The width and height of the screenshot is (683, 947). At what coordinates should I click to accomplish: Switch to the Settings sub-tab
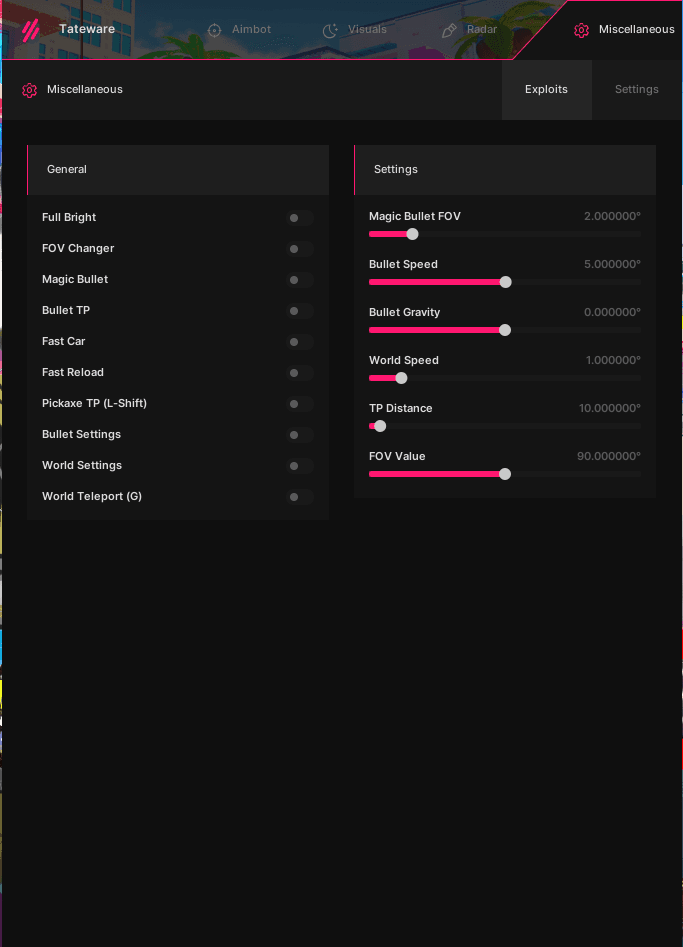click(x=636, y=90)
